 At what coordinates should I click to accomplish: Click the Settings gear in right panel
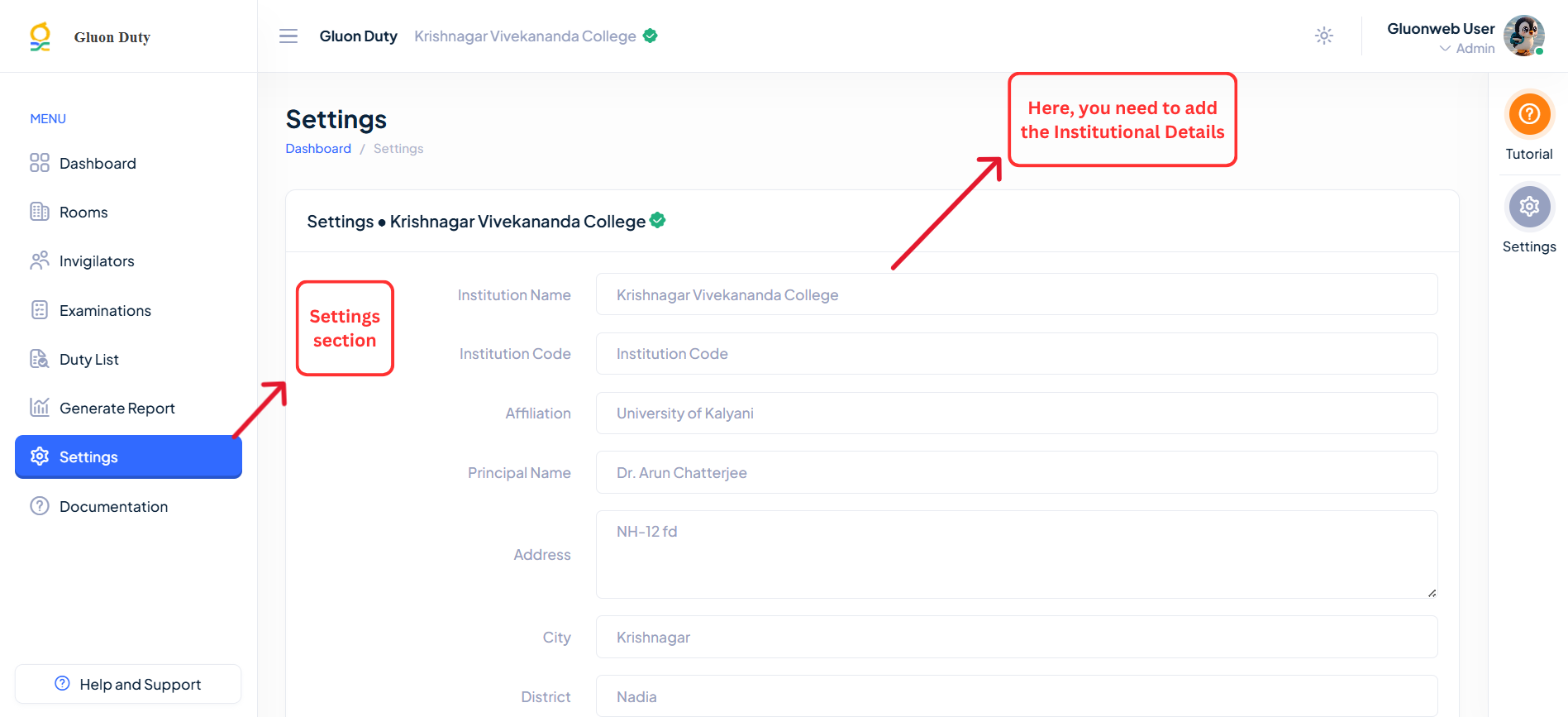[1529, 207]
